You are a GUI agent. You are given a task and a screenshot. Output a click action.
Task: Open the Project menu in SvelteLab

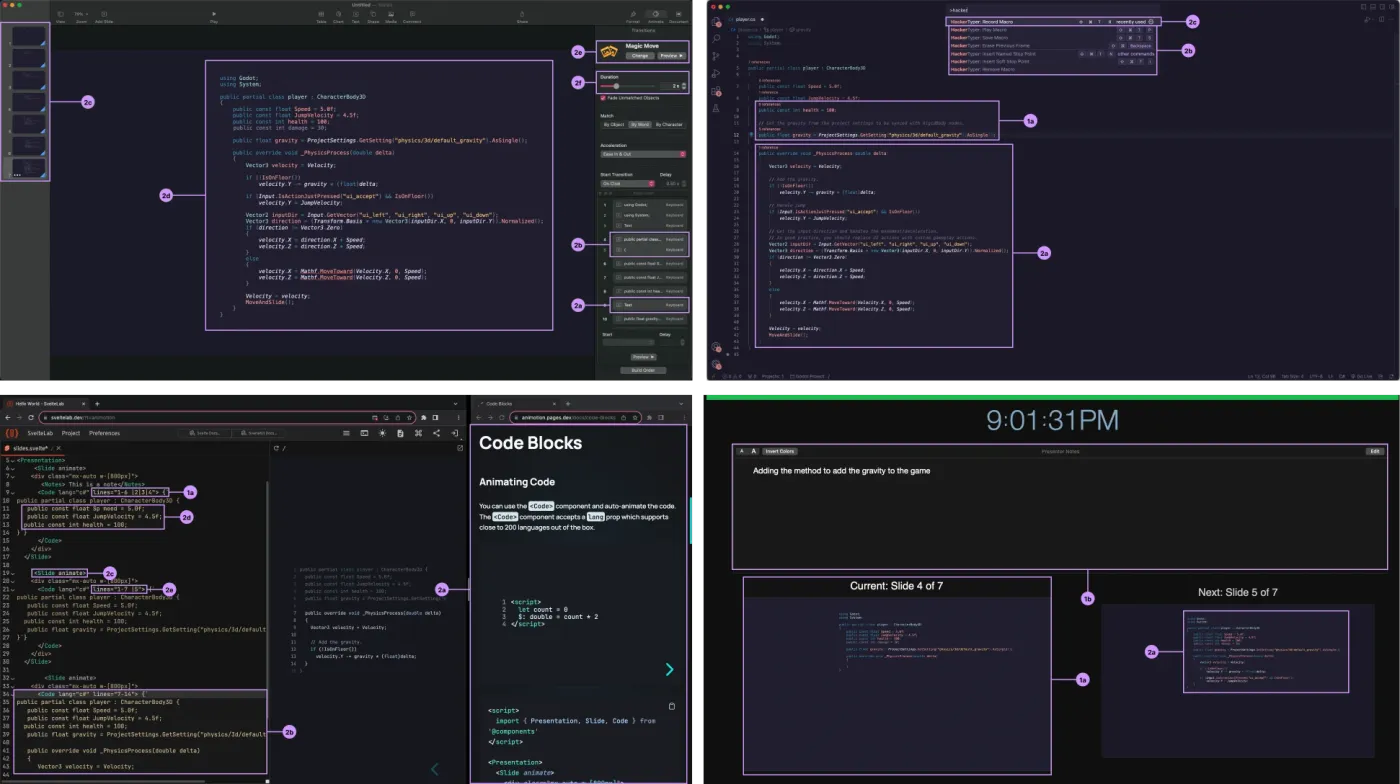pyautogui.click(x=71, y=433)
